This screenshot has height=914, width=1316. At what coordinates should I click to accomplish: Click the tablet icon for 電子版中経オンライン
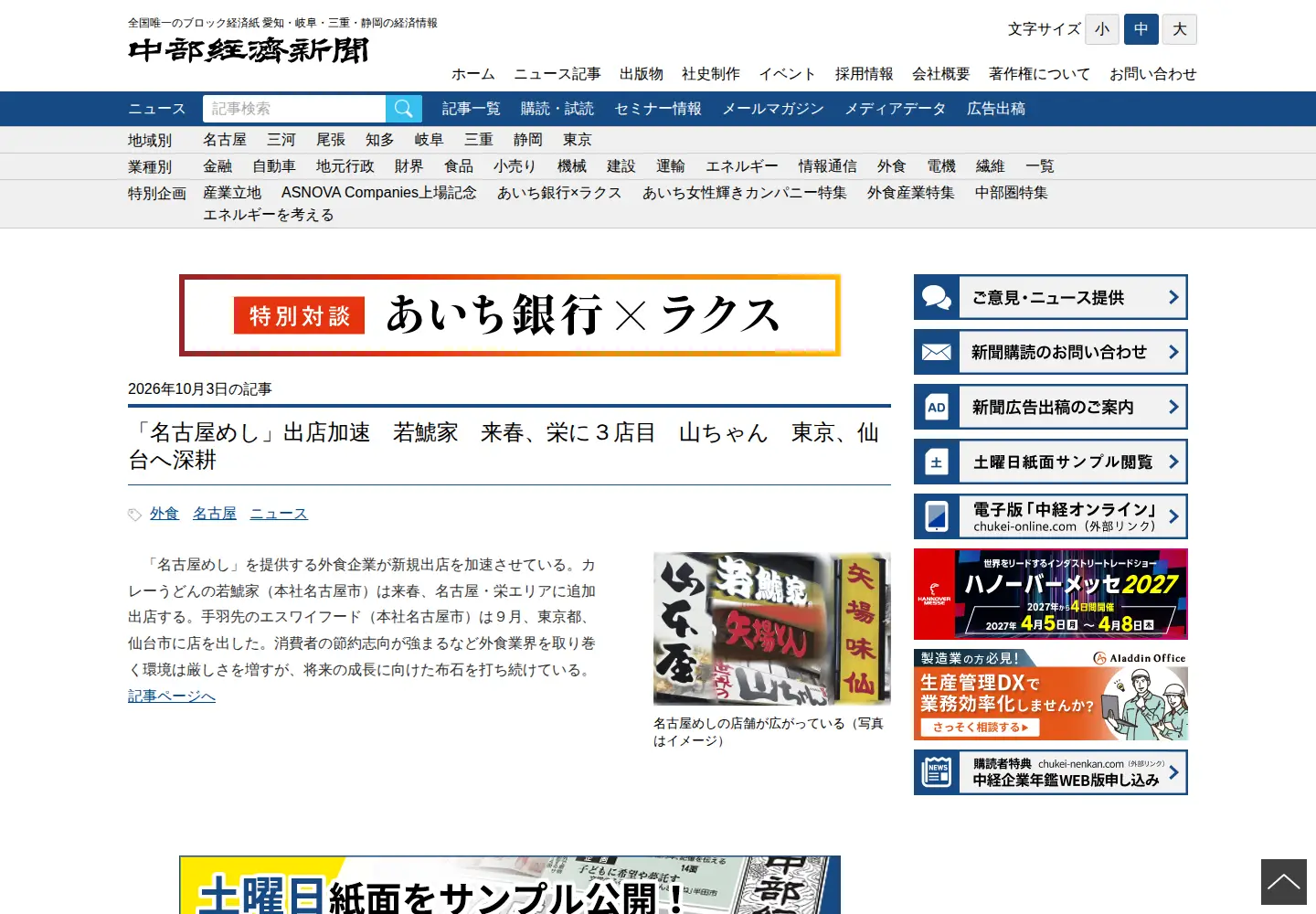click(937, 516)
